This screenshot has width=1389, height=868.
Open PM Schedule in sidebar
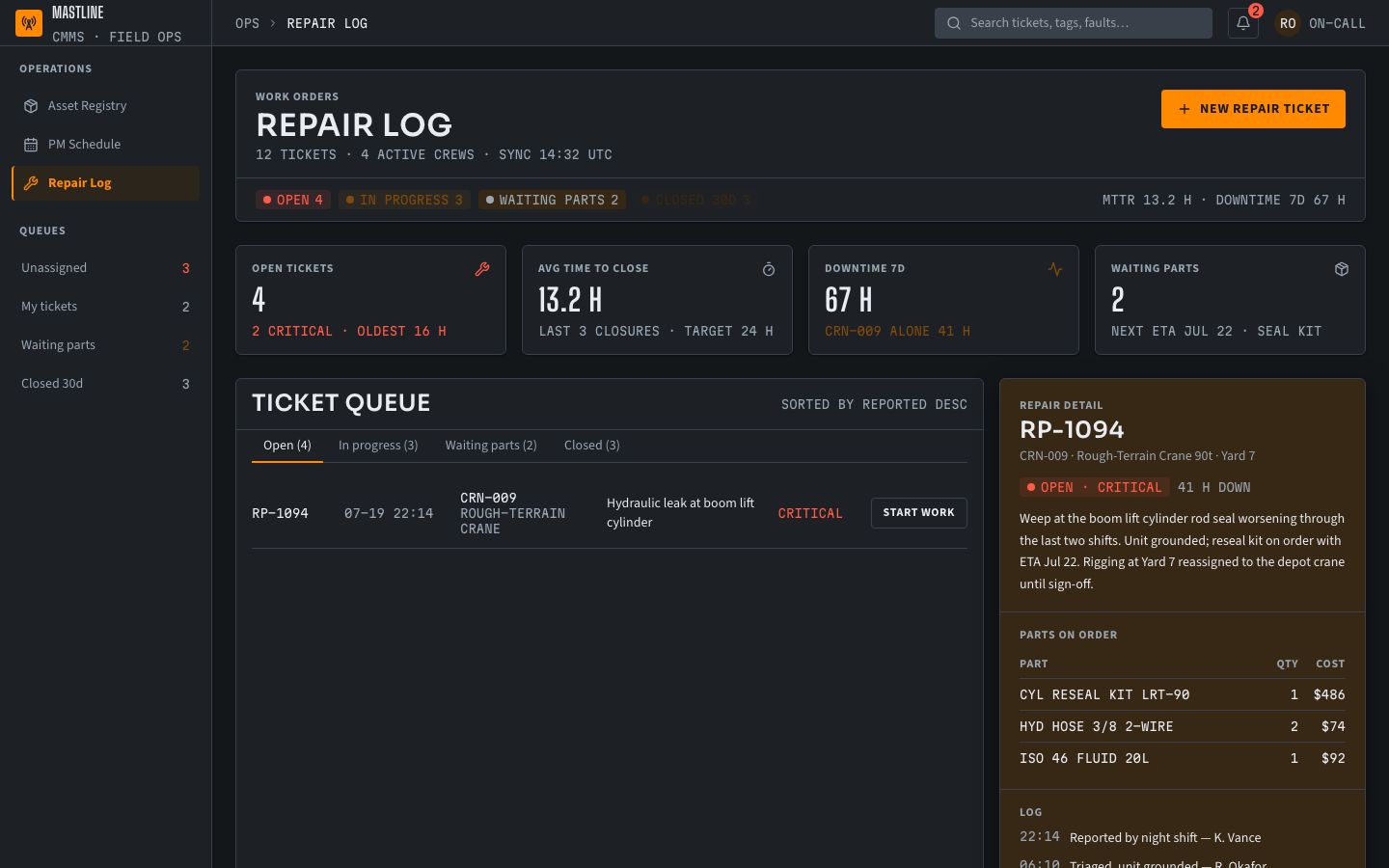pos(106,145)
